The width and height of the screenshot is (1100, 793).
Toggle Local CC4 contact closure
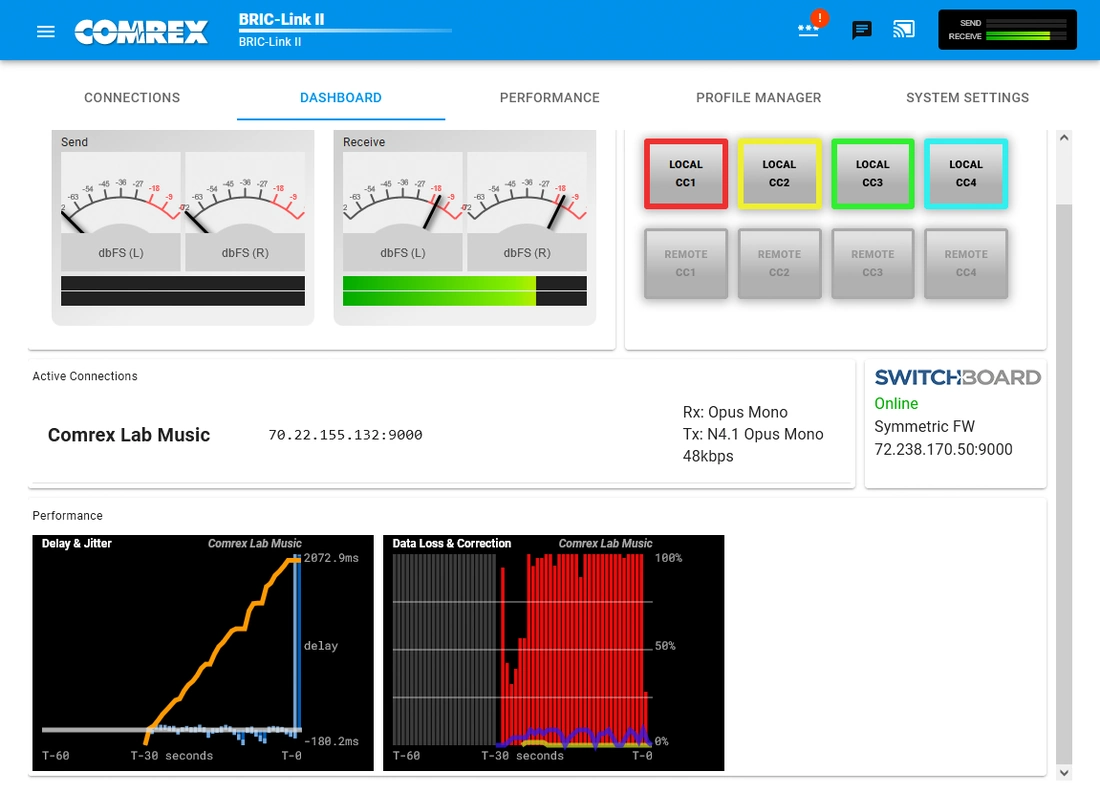point(966,174)
